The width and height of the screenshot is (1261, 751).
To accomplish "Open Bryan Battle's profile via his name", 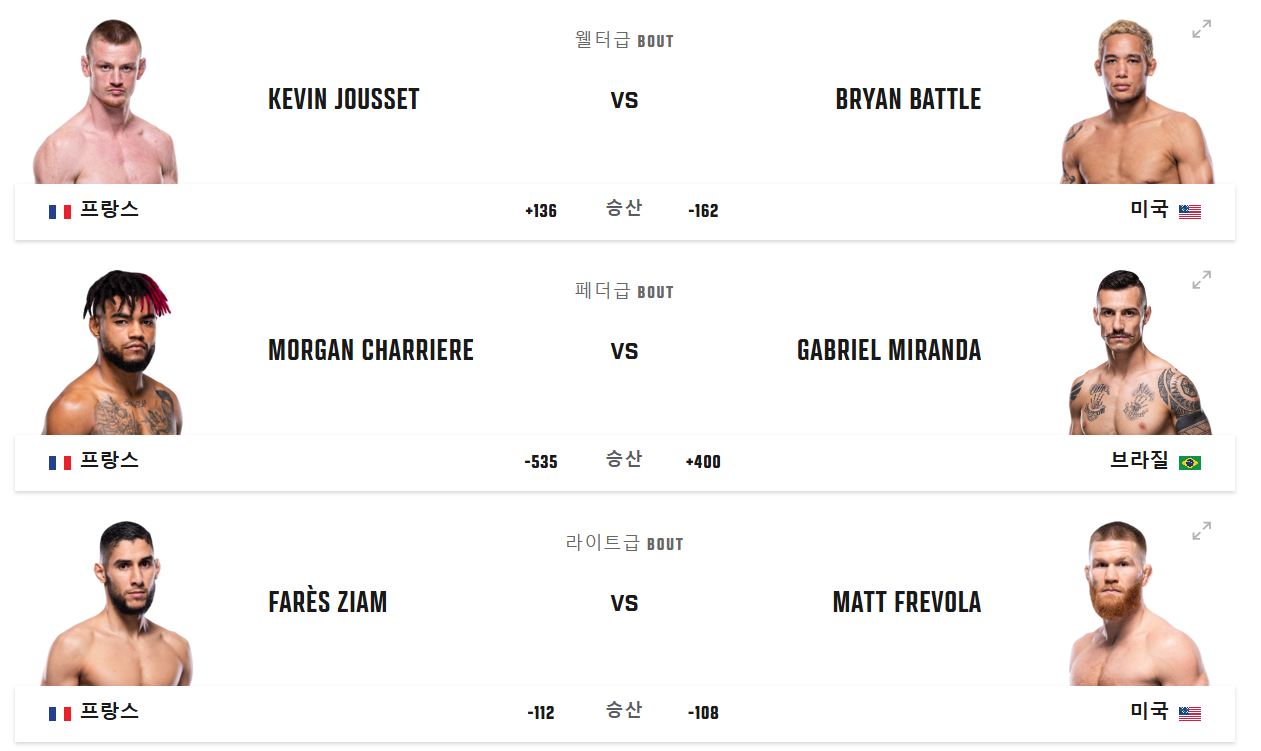I will click(x=906, y=100).
